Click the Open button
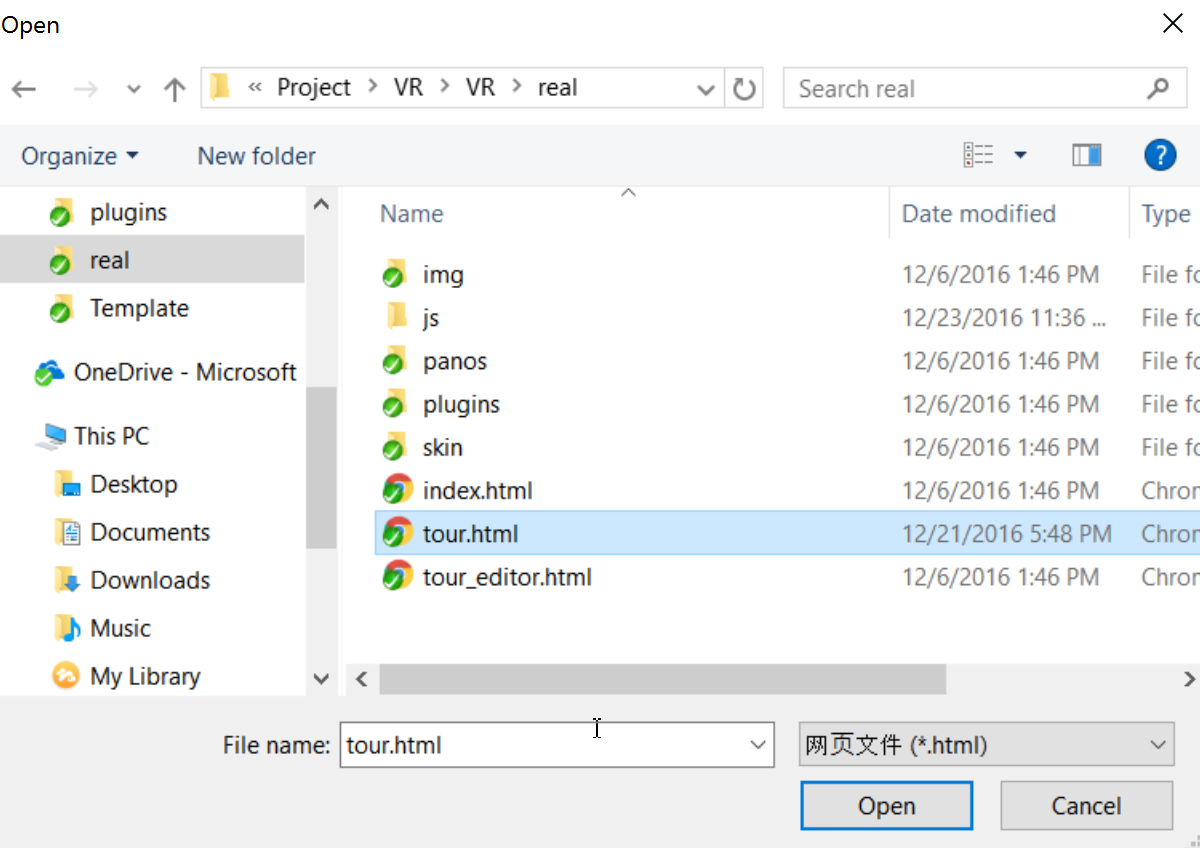This screenshot has width=1200, height=848. 886,806
